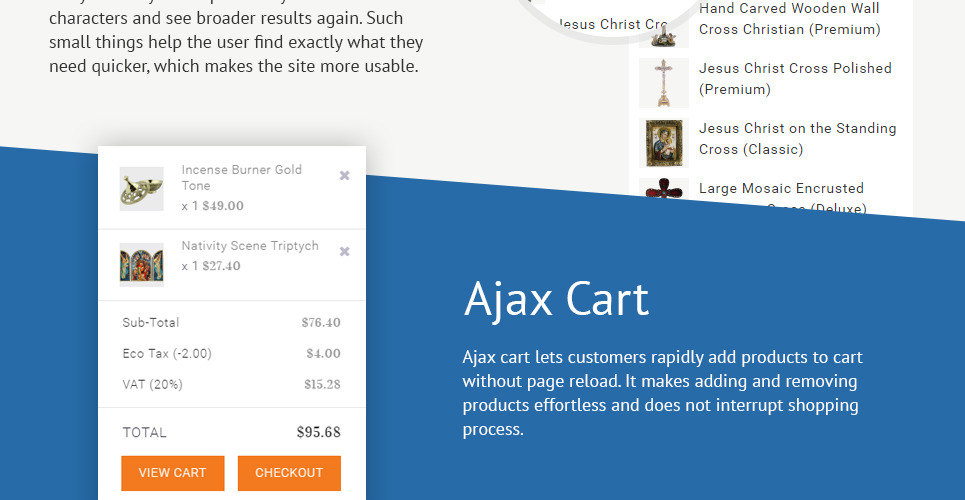The image size is (965, 500).
Task: Open the Jesus Christ Standing Cross thumbnail
Action: (663, 142)
